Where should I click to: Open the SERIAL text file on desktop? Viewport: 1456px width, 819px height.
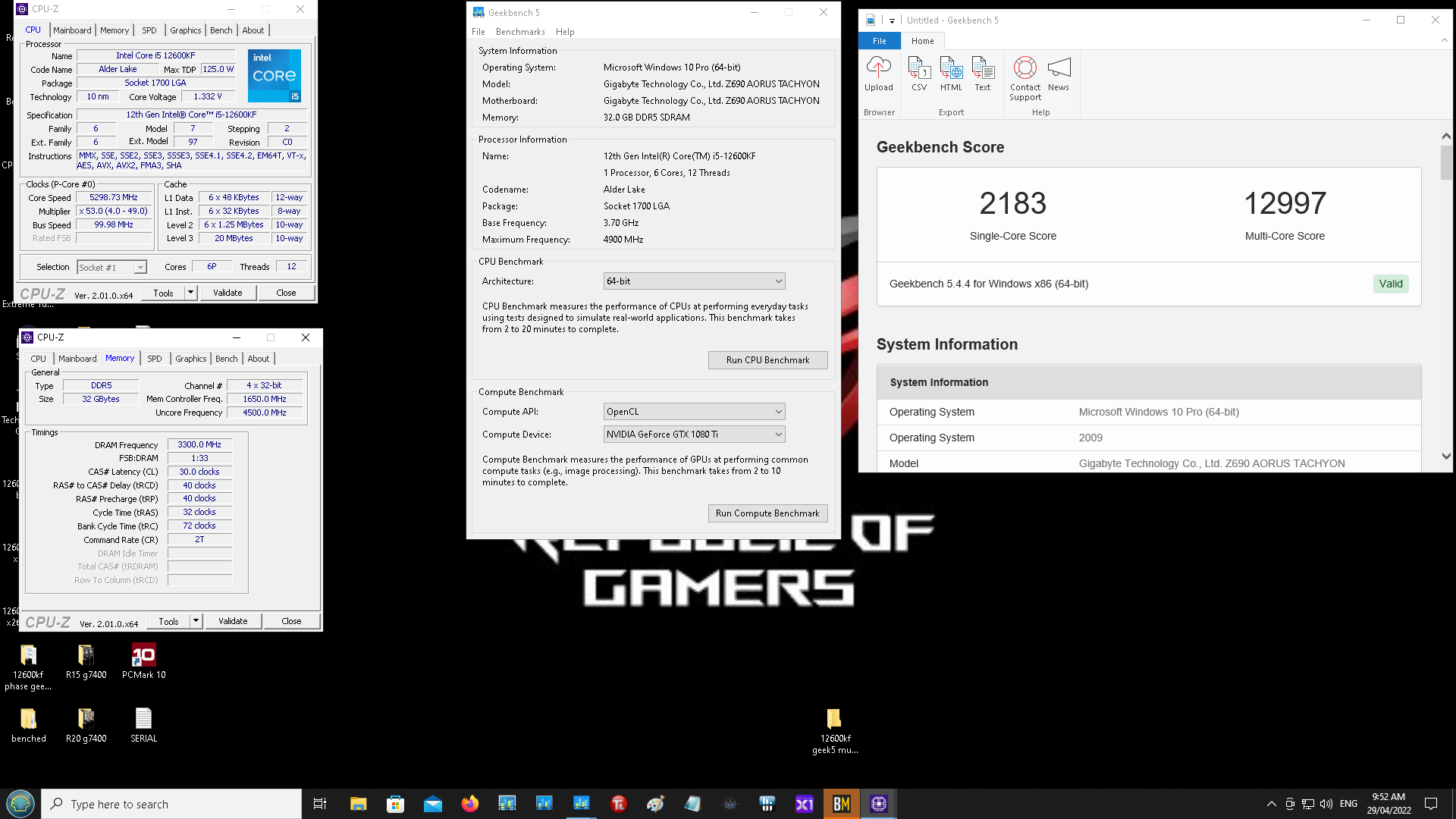(x=143, y=726)
